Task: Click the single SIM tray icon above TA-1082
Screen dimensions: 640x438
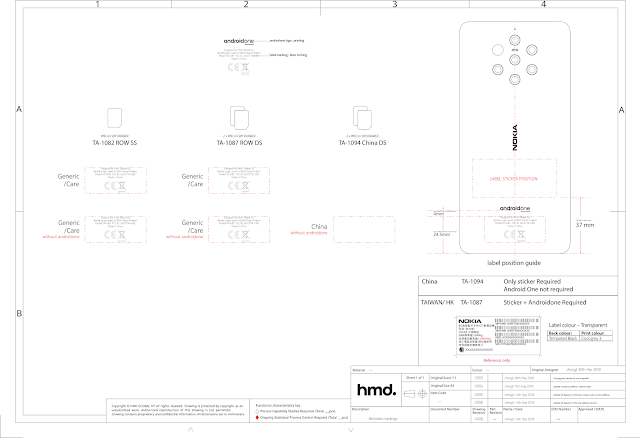Action: tap(114, 118)
